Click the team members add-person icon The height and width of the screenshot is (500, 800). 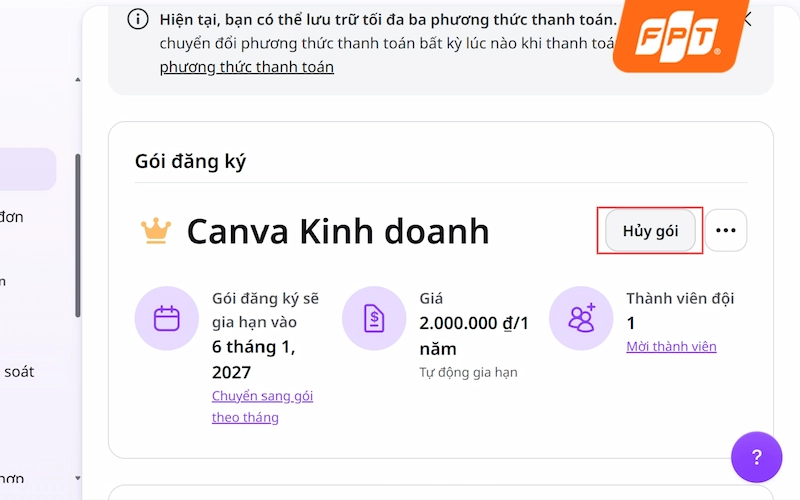(x=581, y=318)
